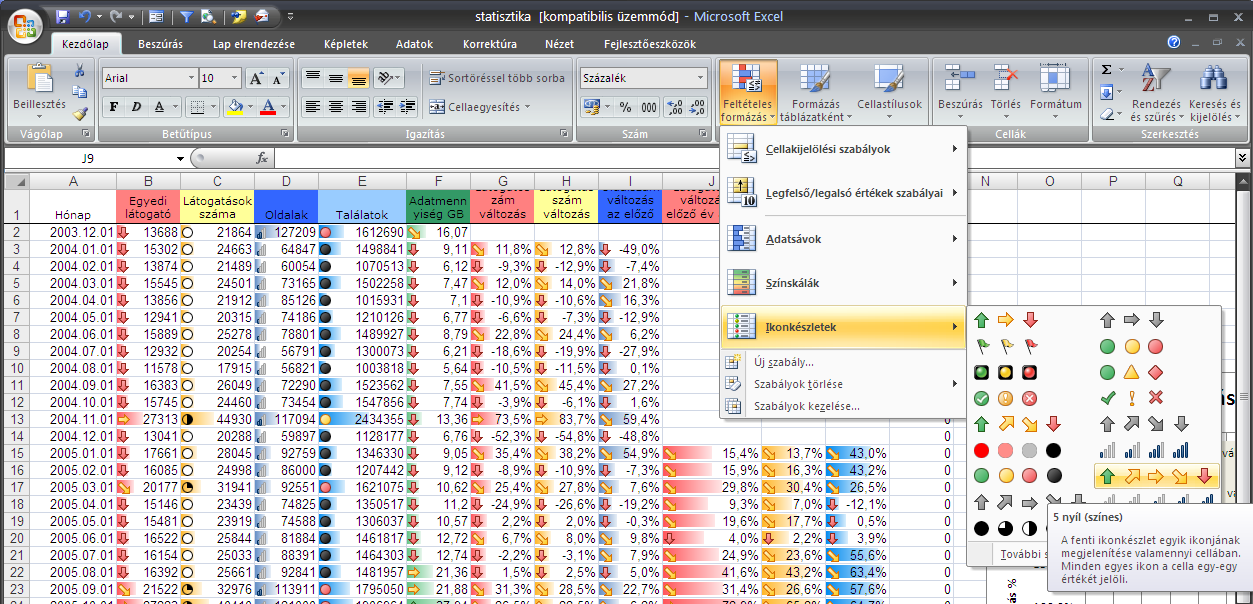Image resolution: width=1253 pixels, height=604 pixels.
Task: Choose the 4 colored arrows icon set
Action: click(x=1017, y=424)
